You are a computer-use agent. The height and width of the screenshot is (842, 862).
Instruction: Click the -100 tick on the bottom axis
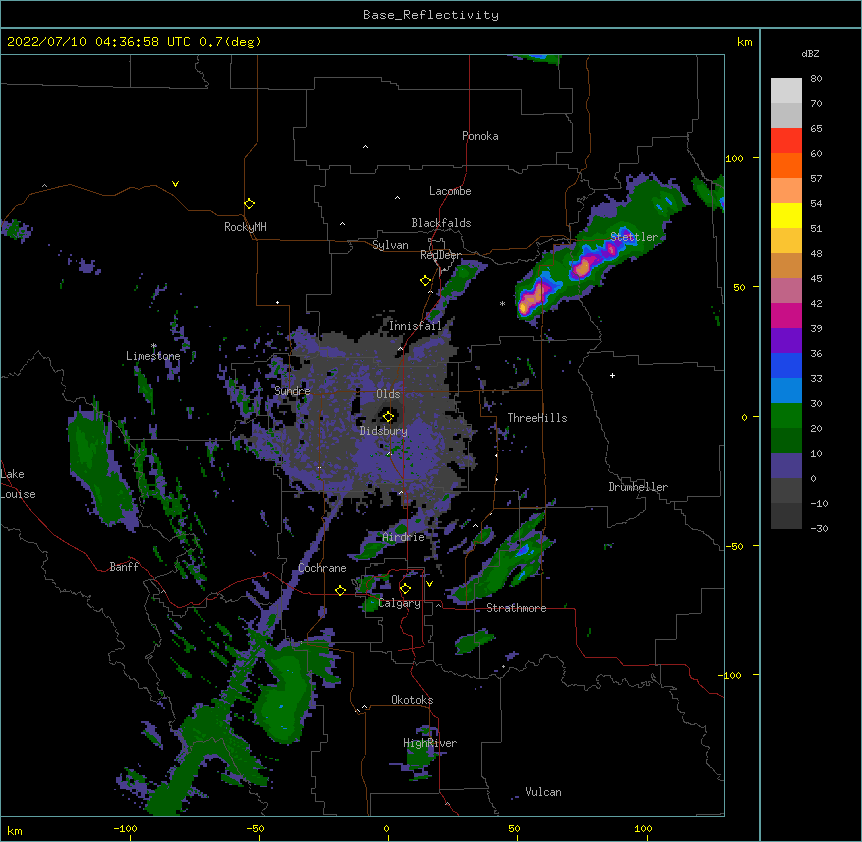[125, 828]
